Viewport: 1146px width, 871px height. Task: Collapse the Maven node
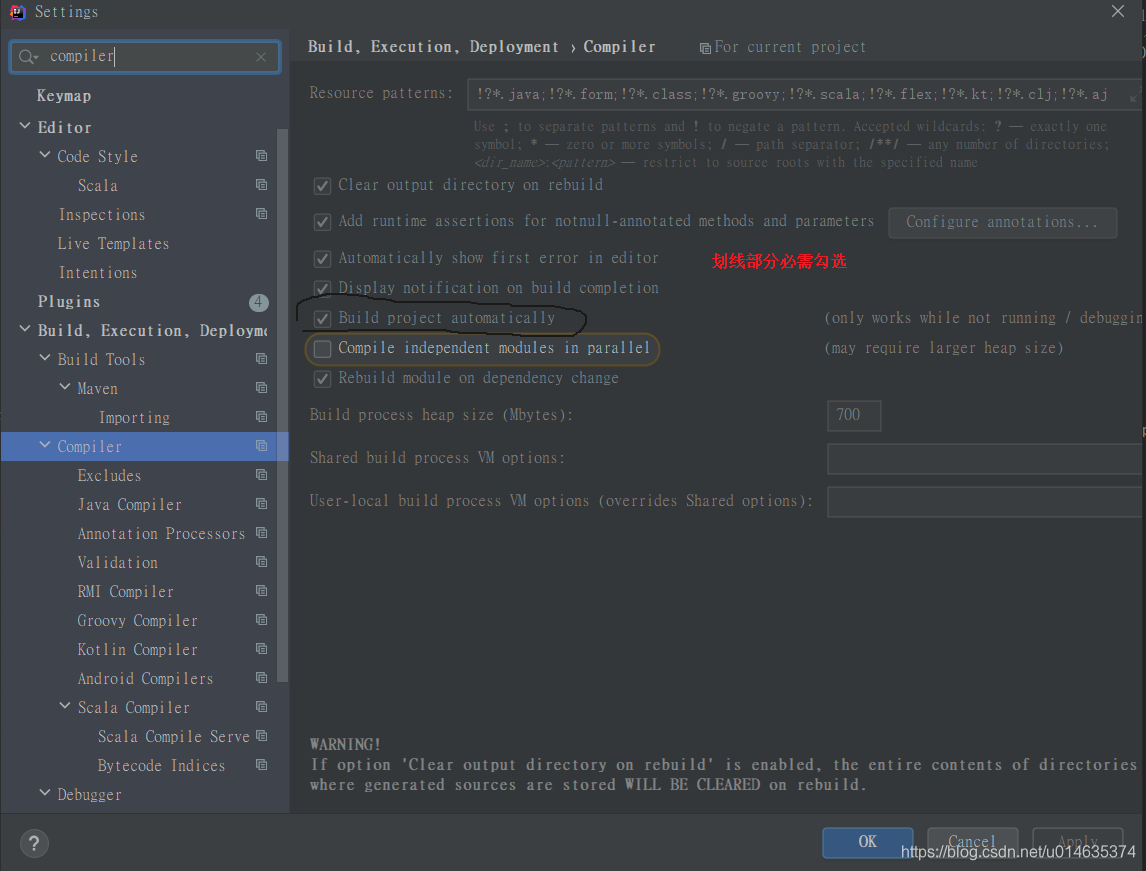tap(65, 387)
